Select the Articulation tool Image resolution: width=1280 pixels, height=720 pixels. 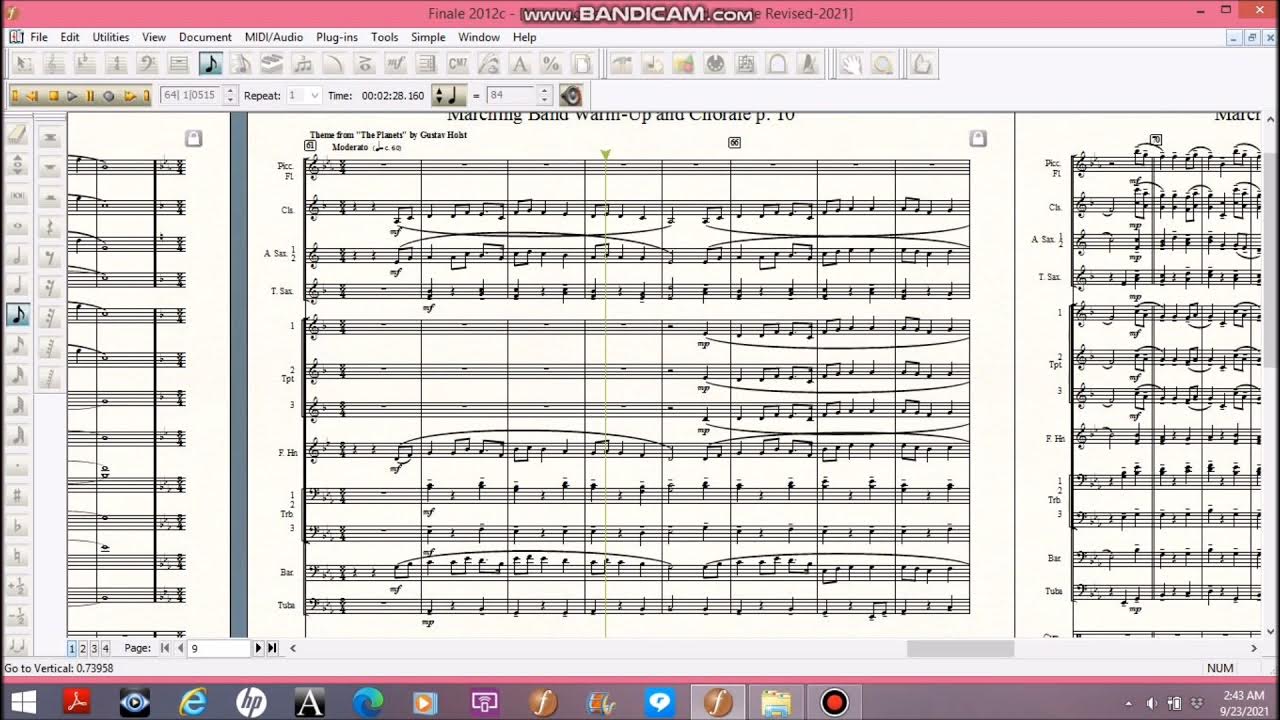[x=364, y=64]
